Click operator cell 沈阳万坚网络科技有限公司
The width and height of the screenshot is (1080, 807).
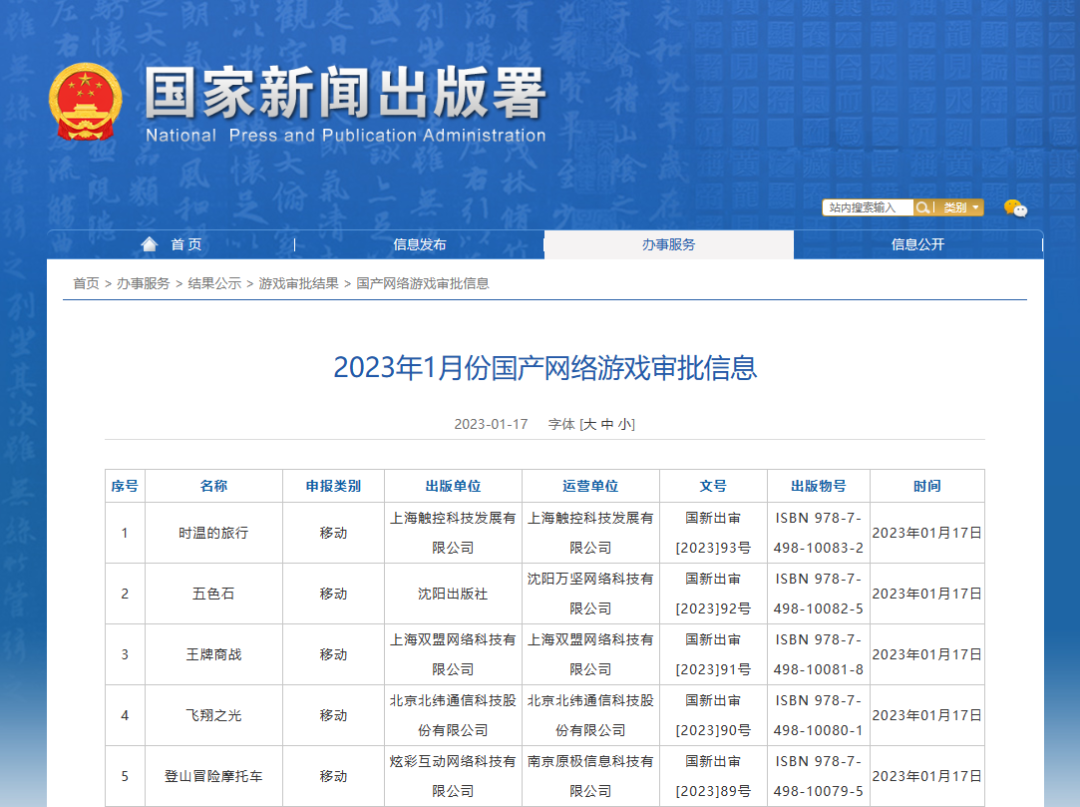click(x=590, y=594)
